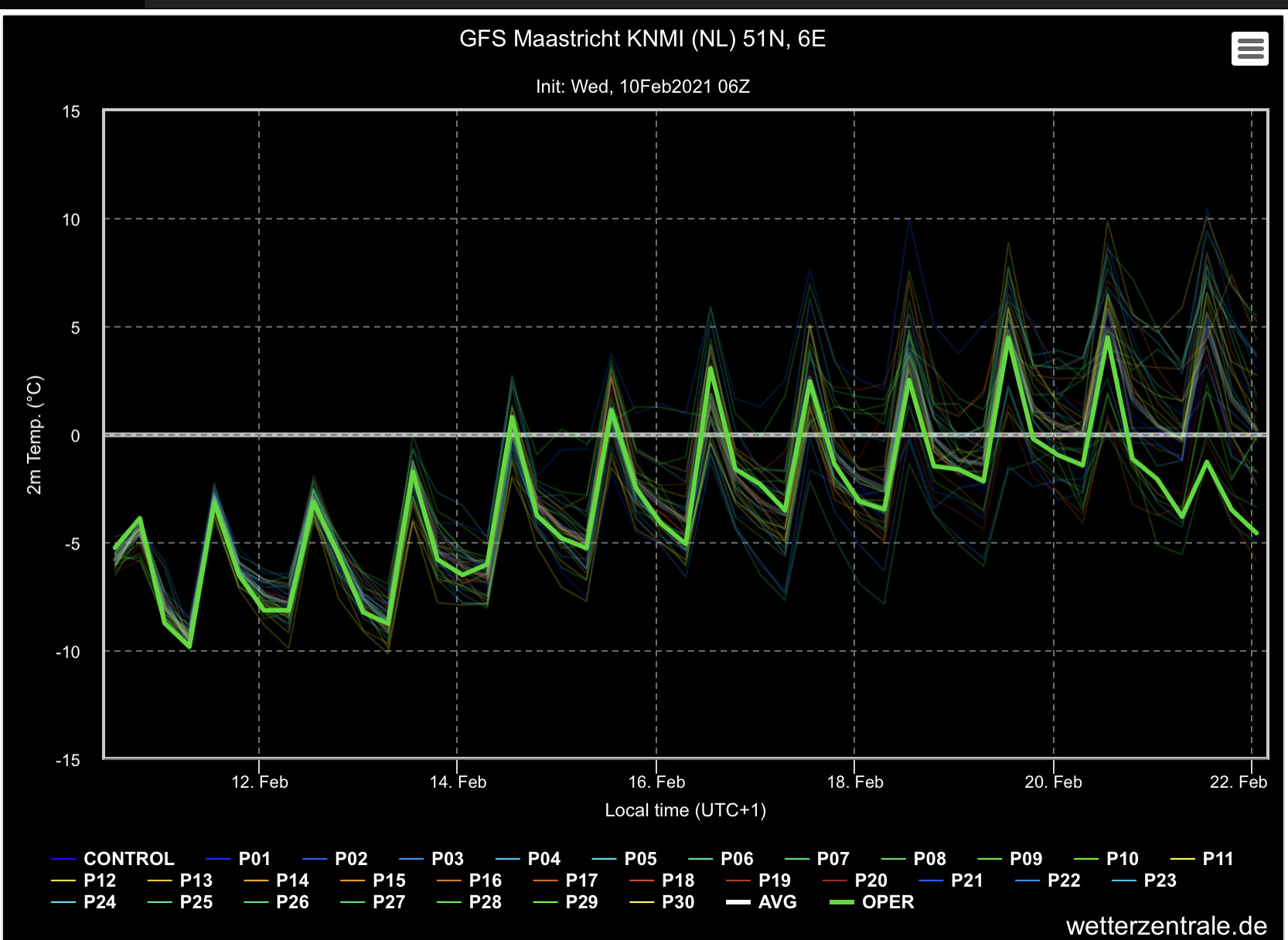
Task: Open the chart context hamburger menu
Action: (1249, 49)
